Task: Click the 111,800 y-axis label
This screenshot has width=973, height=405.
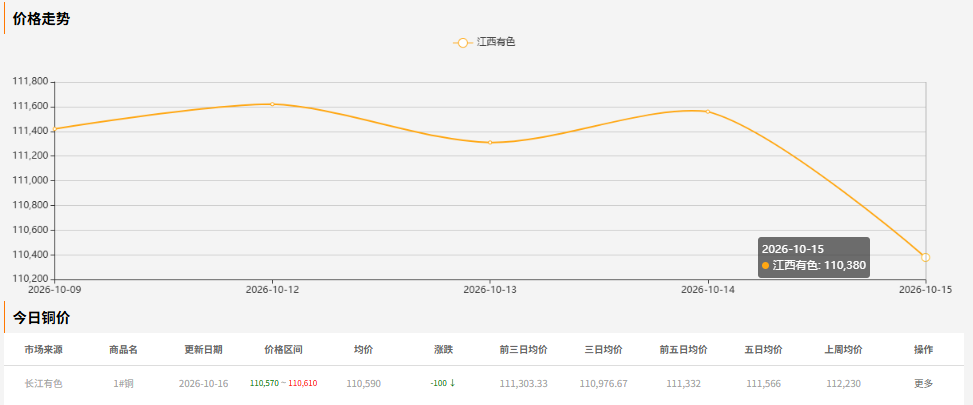Action: pos(30,81)
